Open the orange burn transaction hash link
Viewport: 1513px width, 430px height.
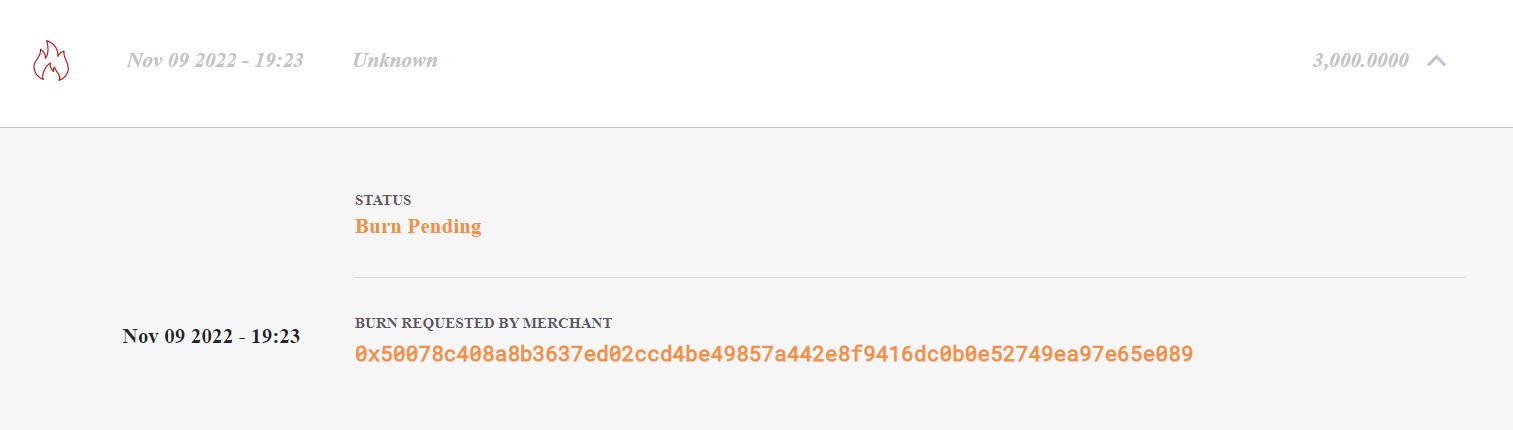[773, 354]
